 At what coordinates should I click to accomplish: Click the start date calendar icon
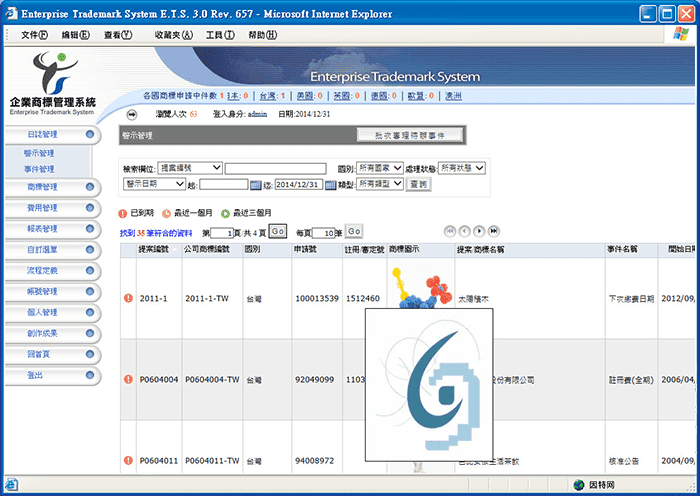tap(255, 184)
